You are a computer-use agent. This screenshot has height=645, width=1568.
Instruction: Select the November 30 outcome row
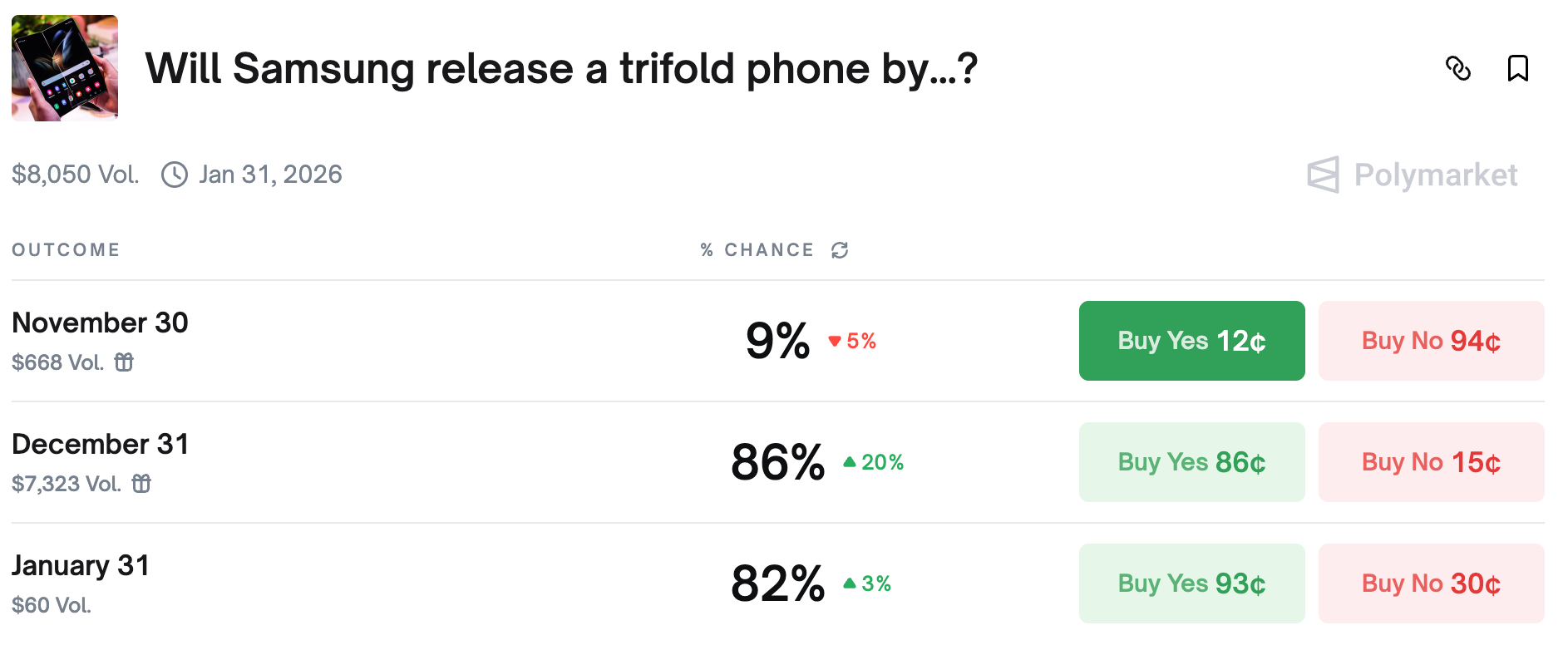(101, 322)
